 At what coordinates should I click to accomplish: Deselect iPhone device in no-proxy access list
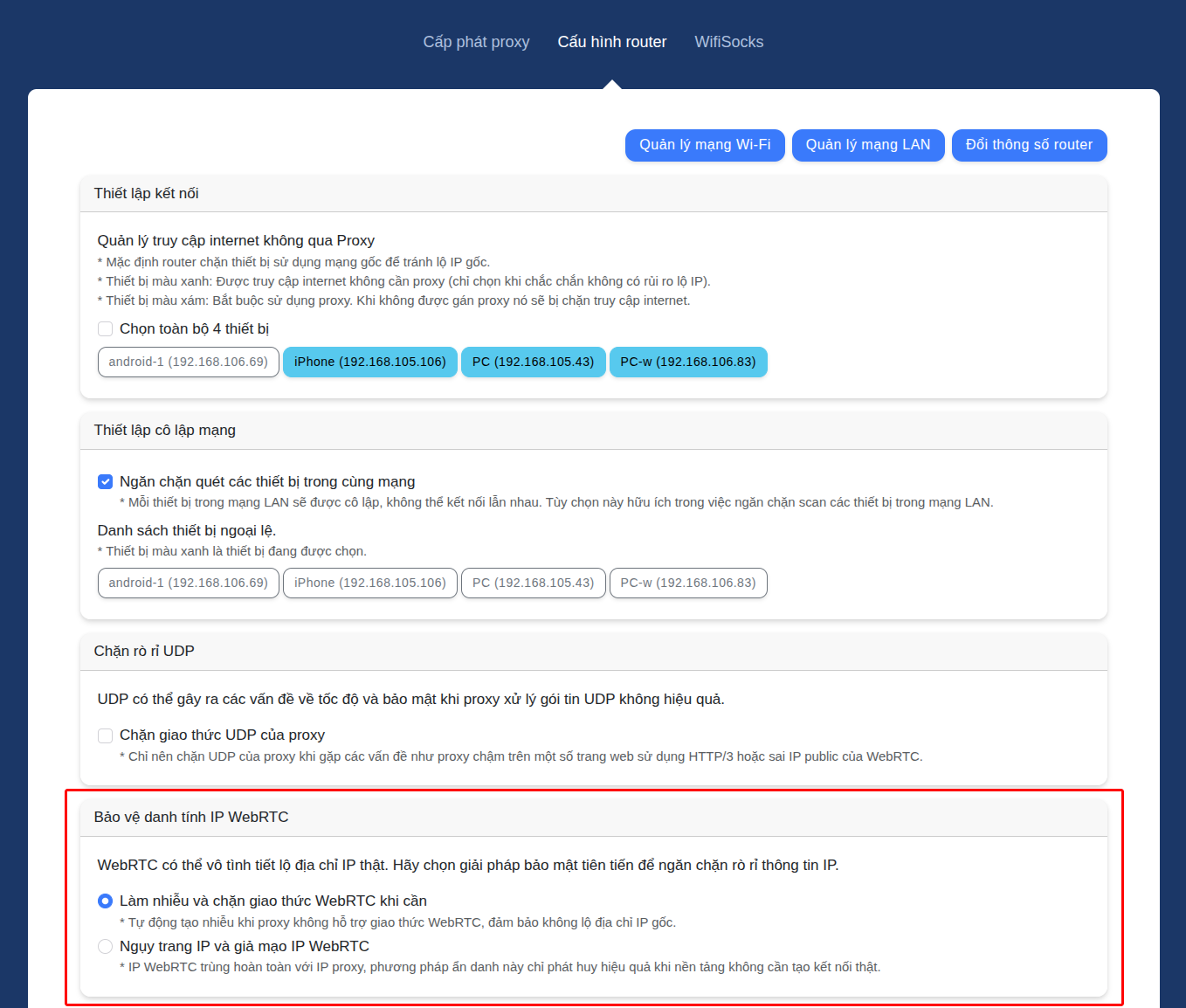(369, 362)
